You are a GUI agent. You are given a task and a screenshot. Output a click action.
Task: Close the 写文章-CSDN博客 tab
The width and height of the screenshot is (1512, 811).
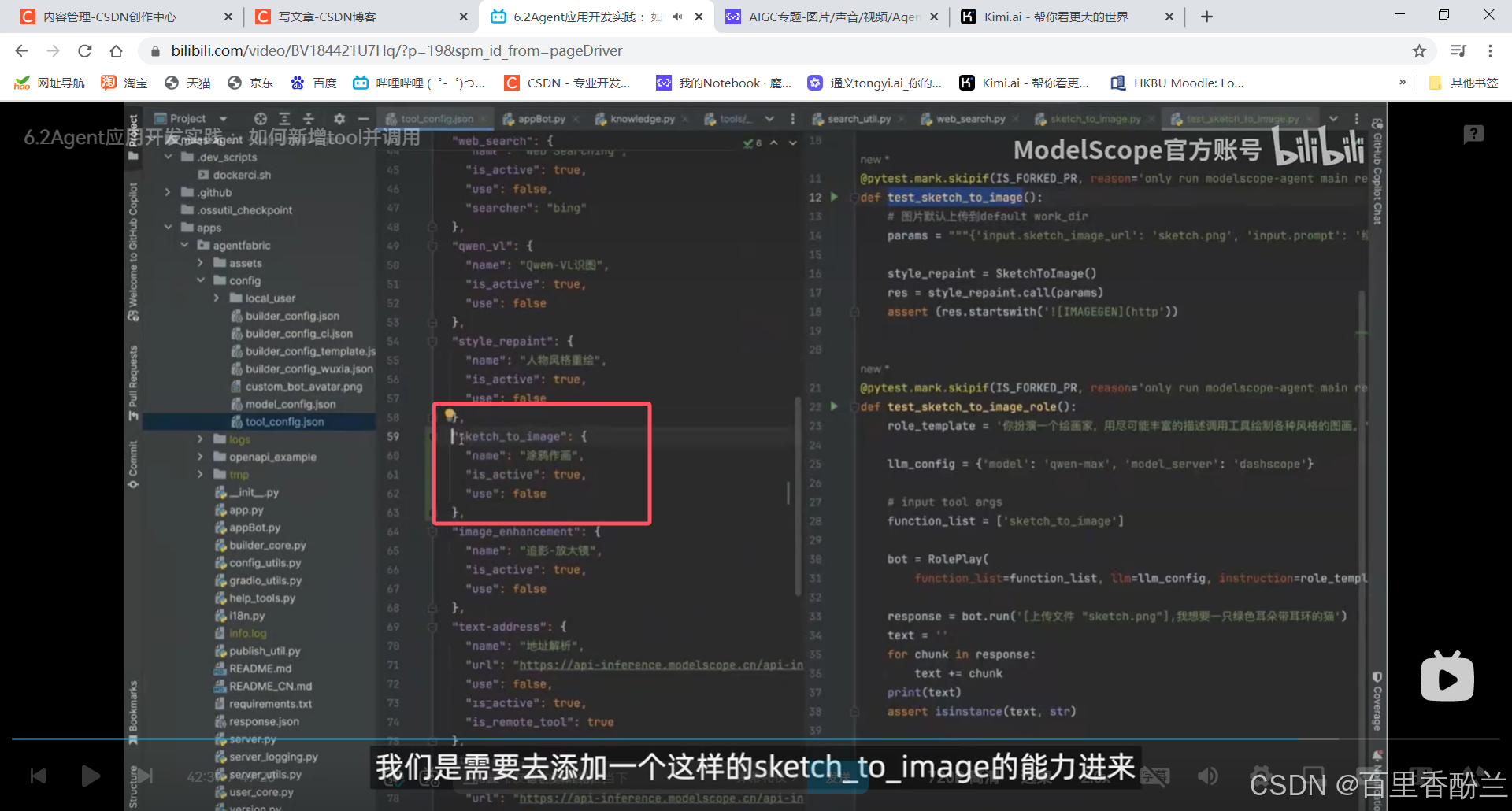point(463,17)
